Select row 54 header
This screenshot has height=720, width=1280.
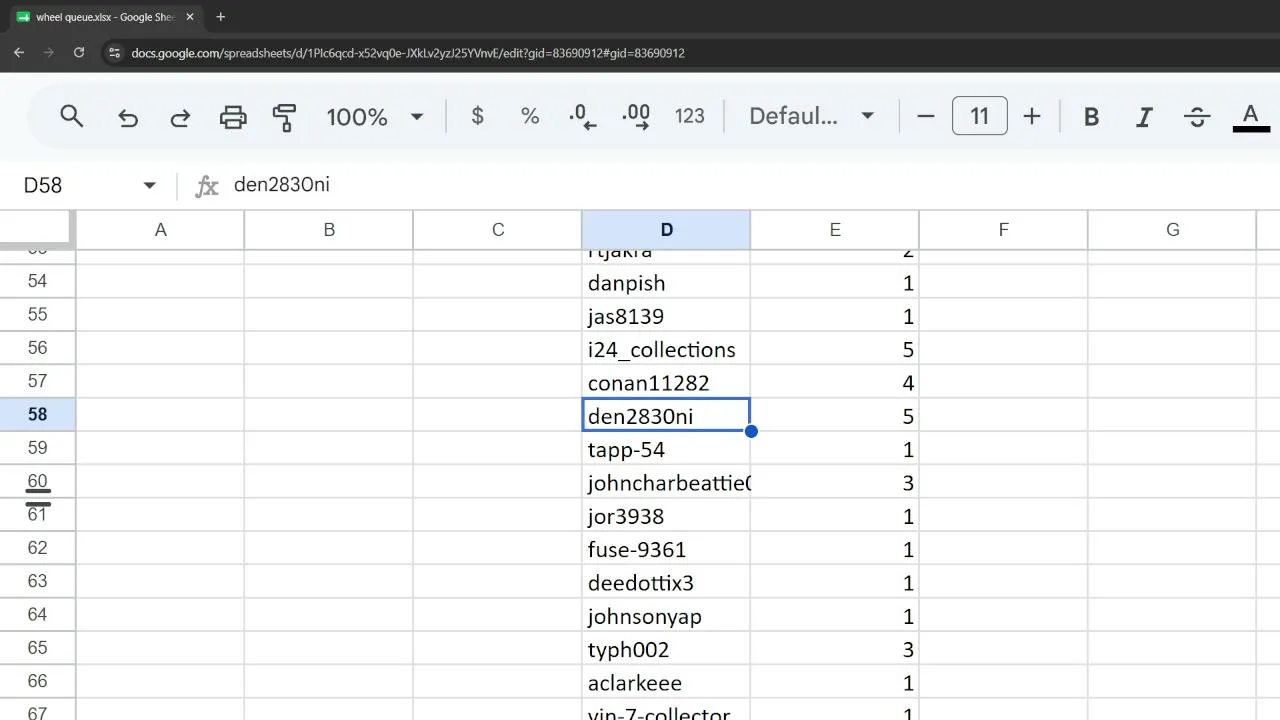pyautogui.click(x=37, y=281)
